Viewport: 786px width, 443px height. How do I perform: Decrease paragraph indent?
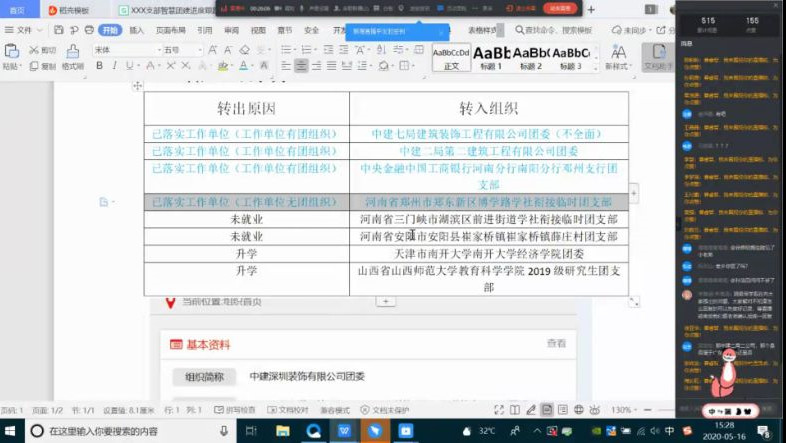click(328, 50)
